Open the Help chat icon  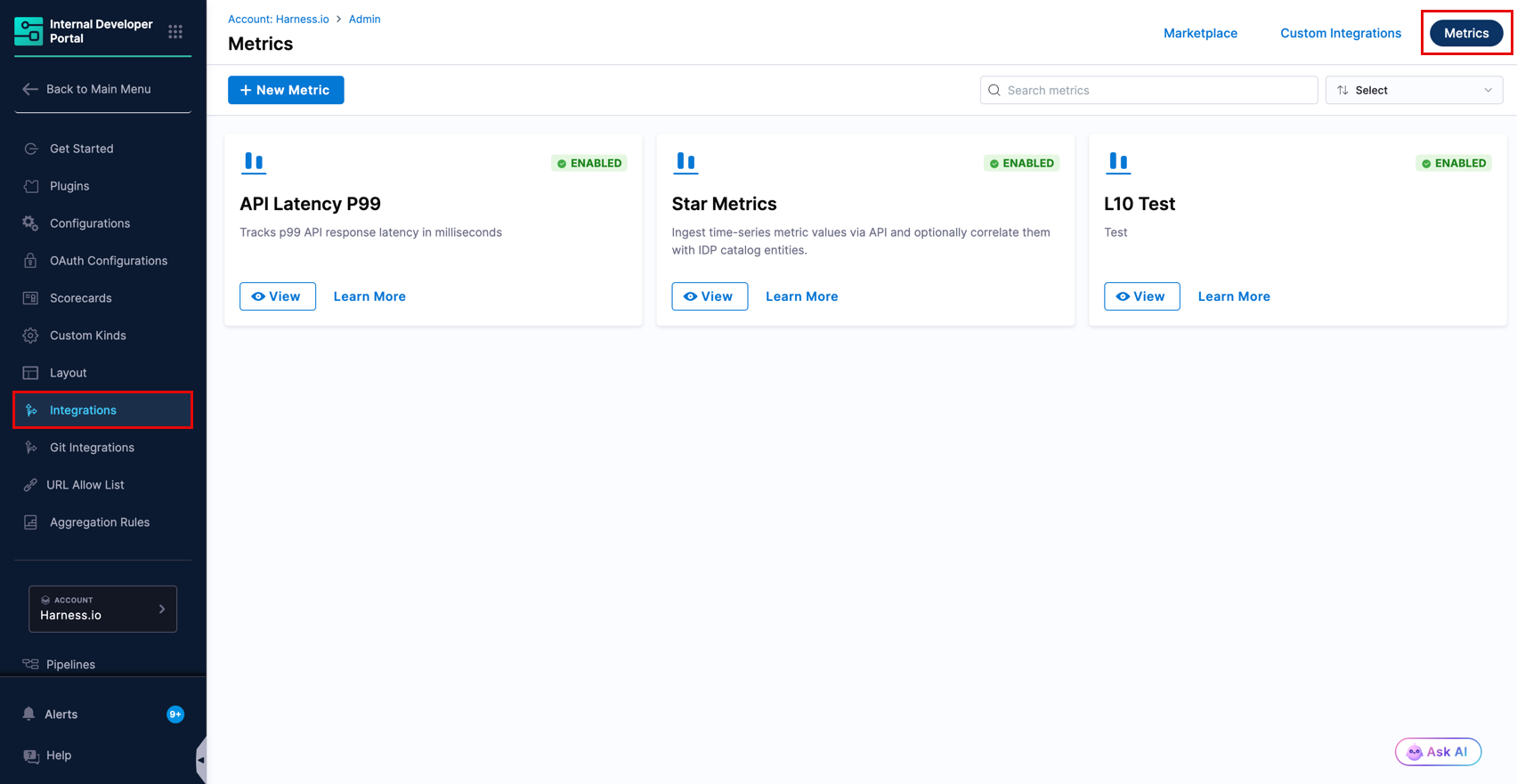[x=31, y=756]
